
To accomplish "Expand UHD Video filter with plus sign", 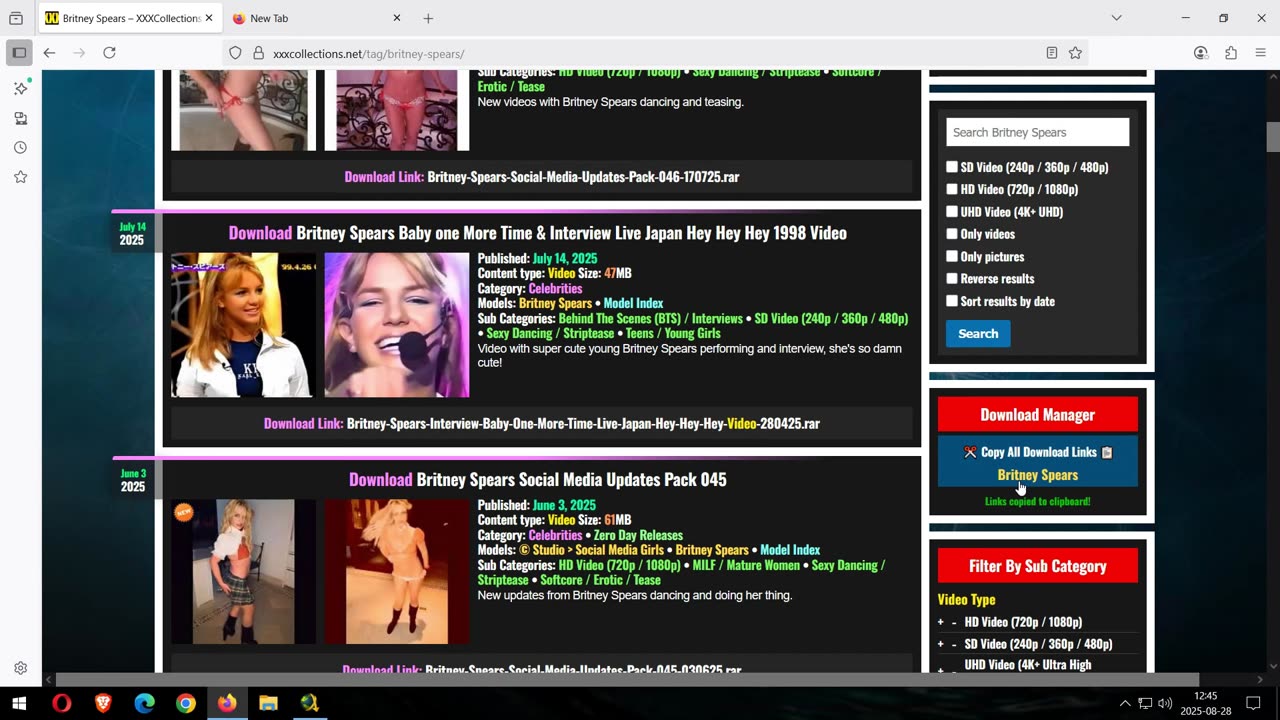I will click(940, 670).
